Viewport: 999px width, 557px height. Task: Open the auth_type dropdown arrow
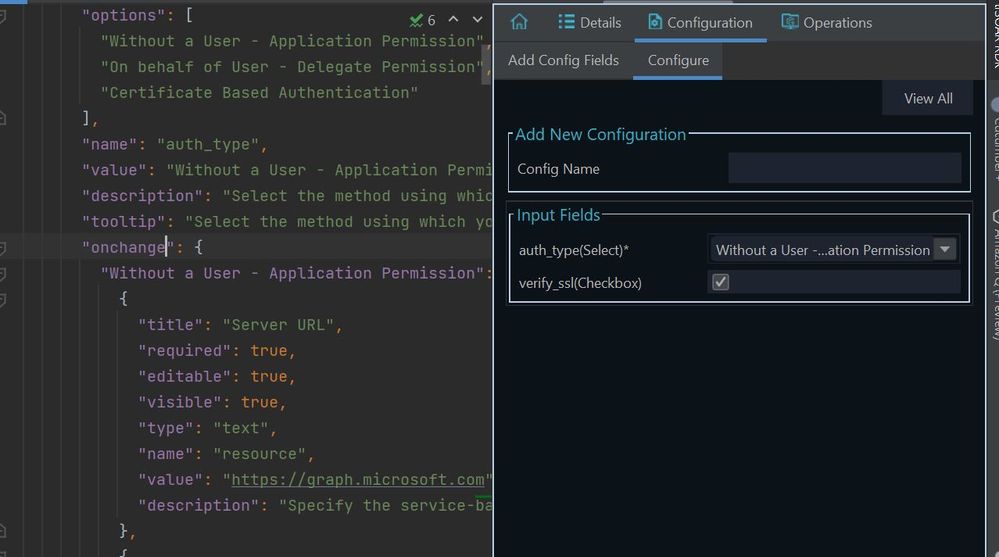point(944,250)
